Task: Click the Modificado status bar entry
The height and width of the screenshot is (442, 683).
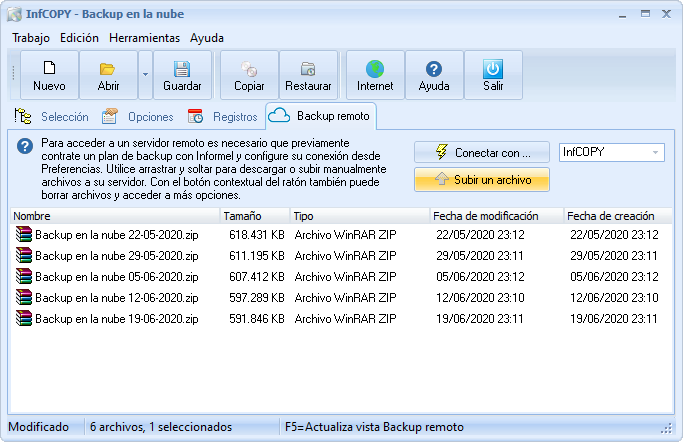Action: [x=38, y=427]
